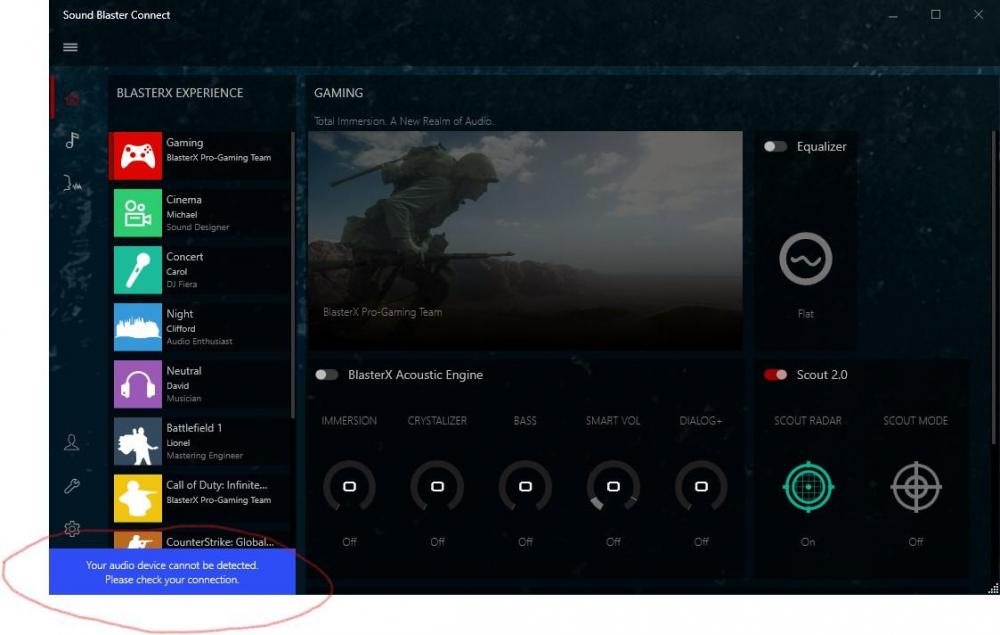Click the Crystalizer dial

click(x=438, y=486)
